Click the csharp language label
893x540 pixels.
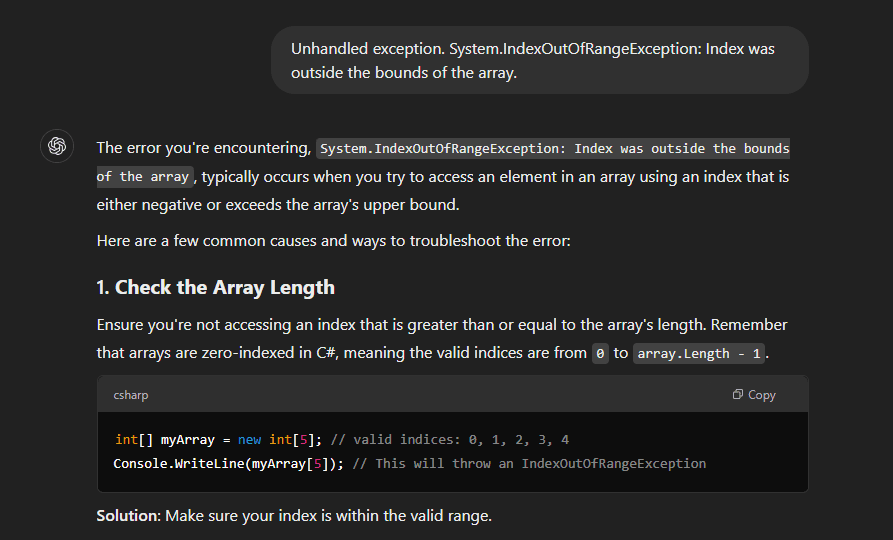click(131, 395)
